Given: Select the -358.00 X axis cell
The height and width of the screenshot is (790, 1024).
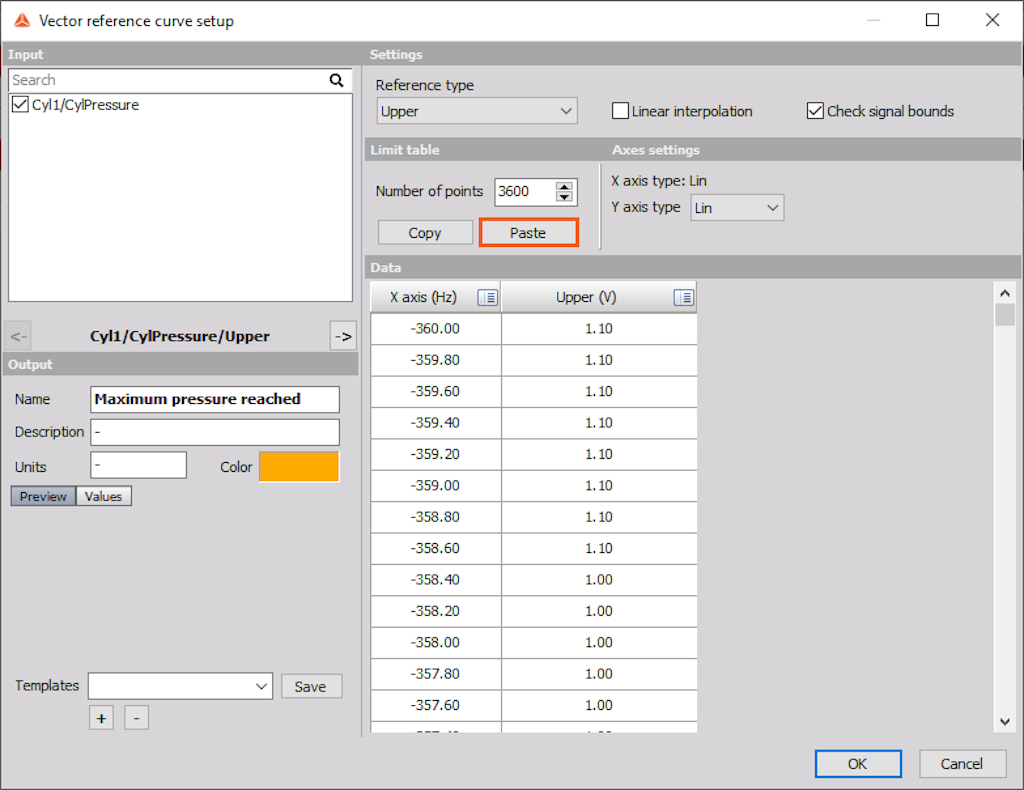Looking at the screenshot, I should tap(436, 642).
